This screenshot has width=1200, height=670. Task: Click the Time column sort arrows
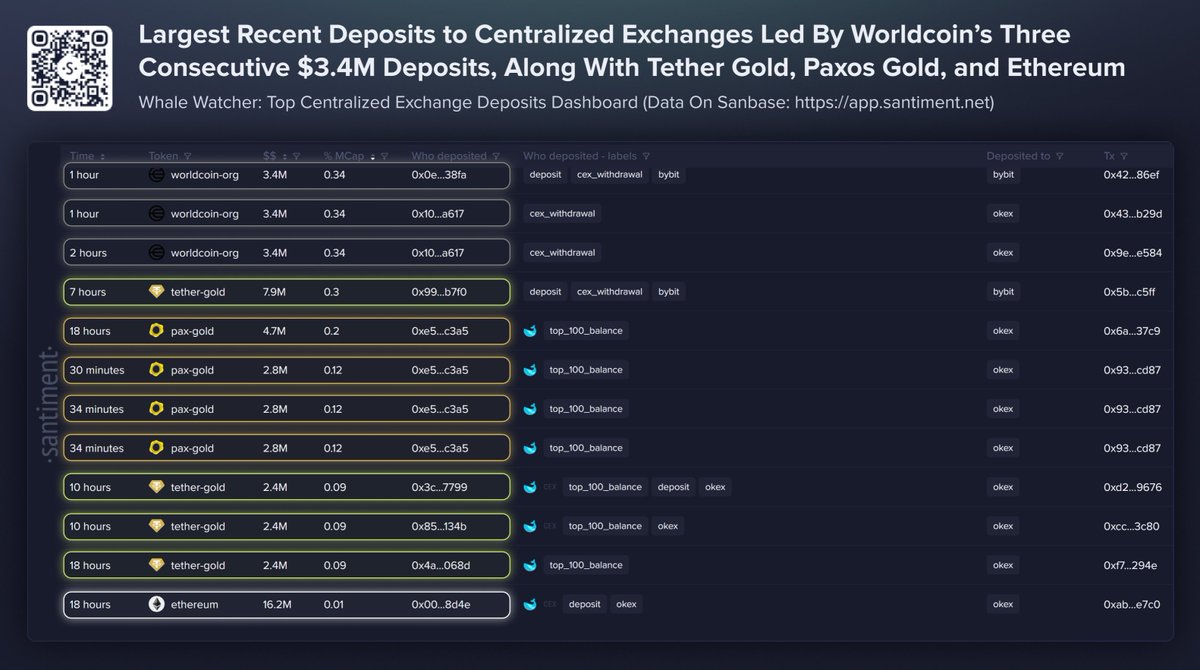click(102, 157)
